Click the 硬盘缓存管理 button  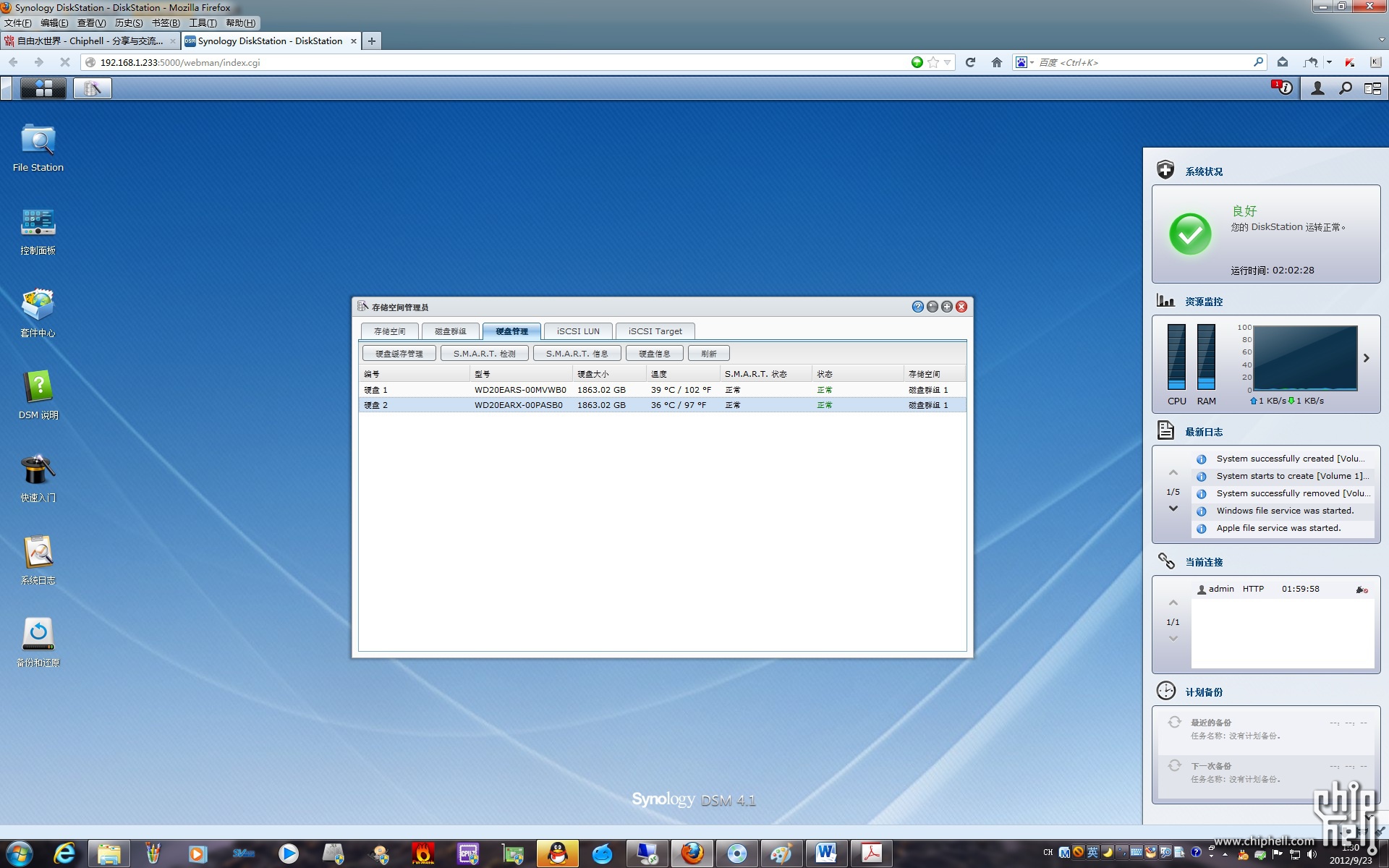point(399,354)
